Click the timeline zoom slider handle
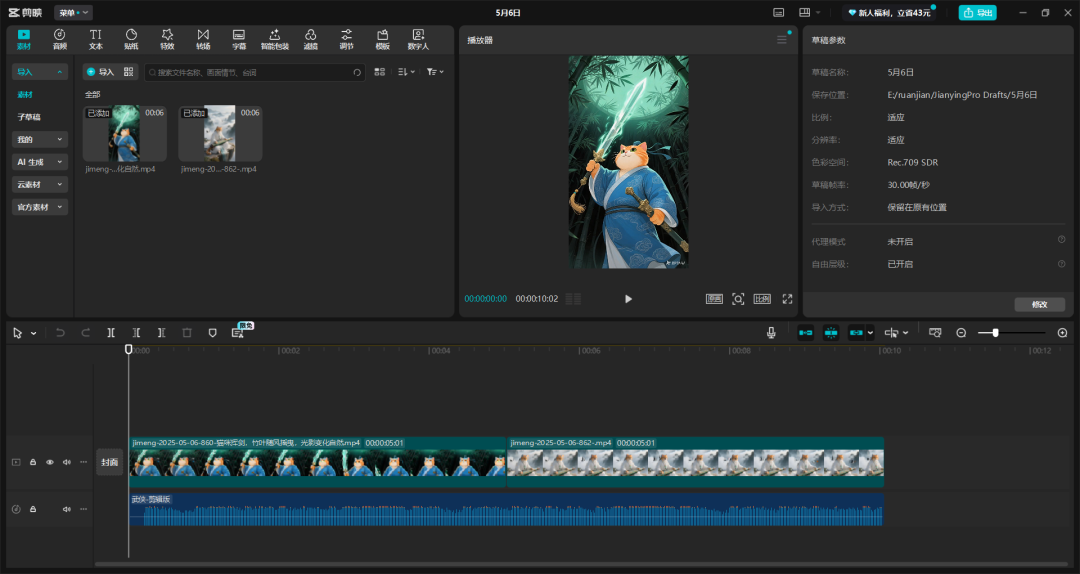1080x574 pixels. click(995, 333)
